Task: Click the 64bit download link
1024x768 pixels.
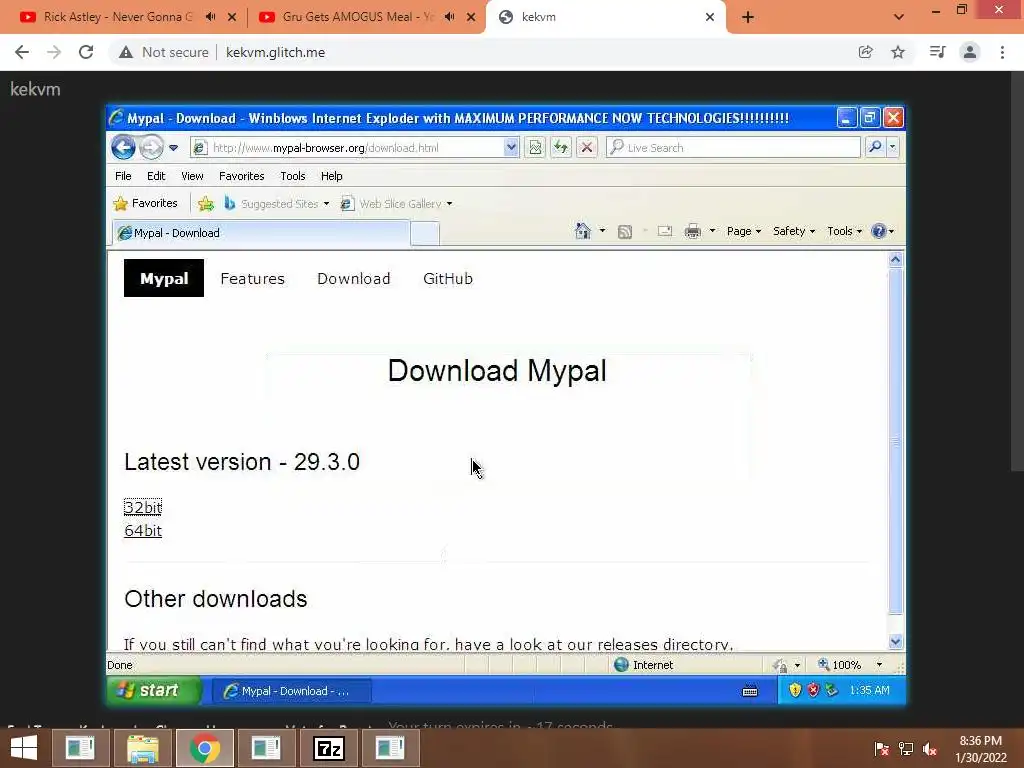Action: [143, 531]
